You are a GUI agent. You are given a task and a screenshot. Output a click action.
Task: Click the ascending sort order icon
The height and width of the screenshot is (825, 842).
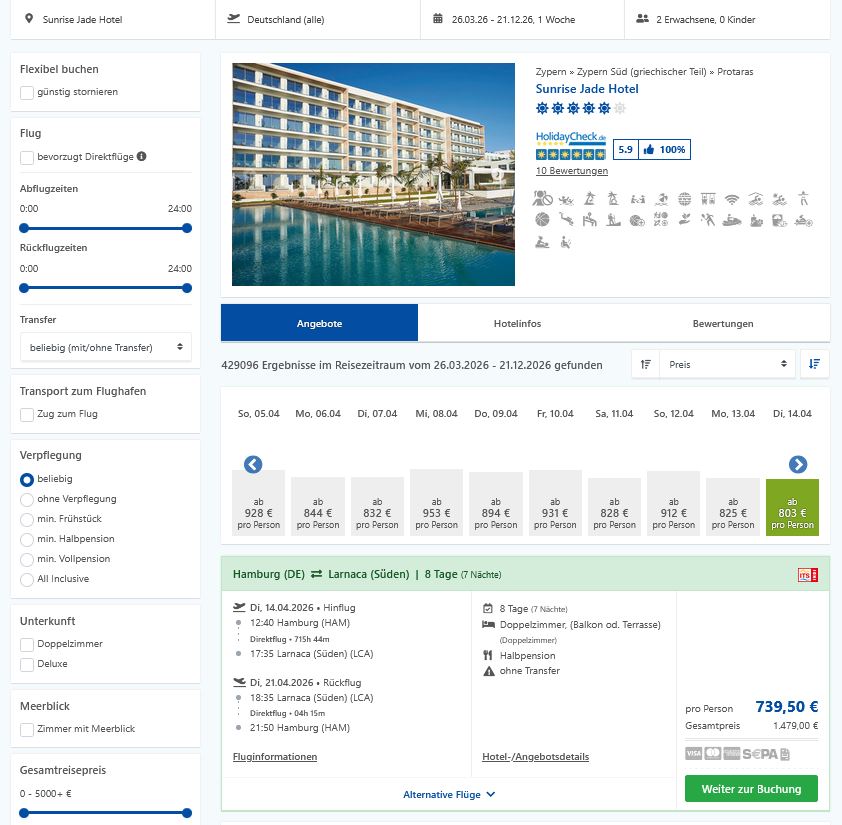click(647, 365)
